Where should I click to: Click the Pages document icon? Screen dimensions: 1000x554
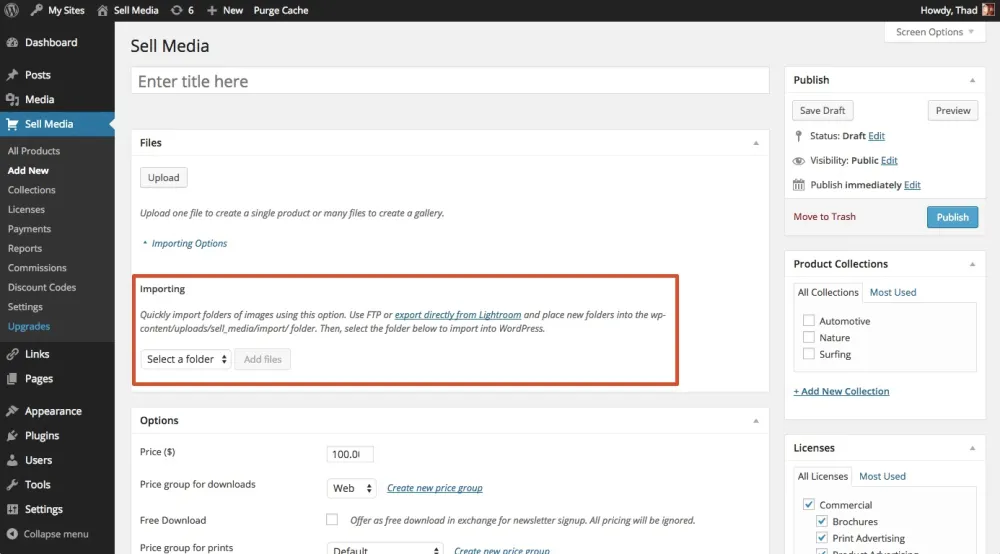(12, 379)
